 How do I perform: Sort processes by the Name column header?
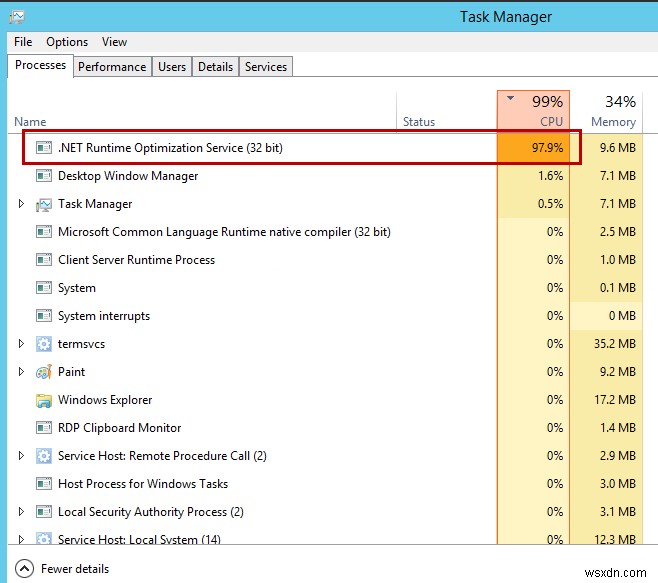click(x=30, y=122)
